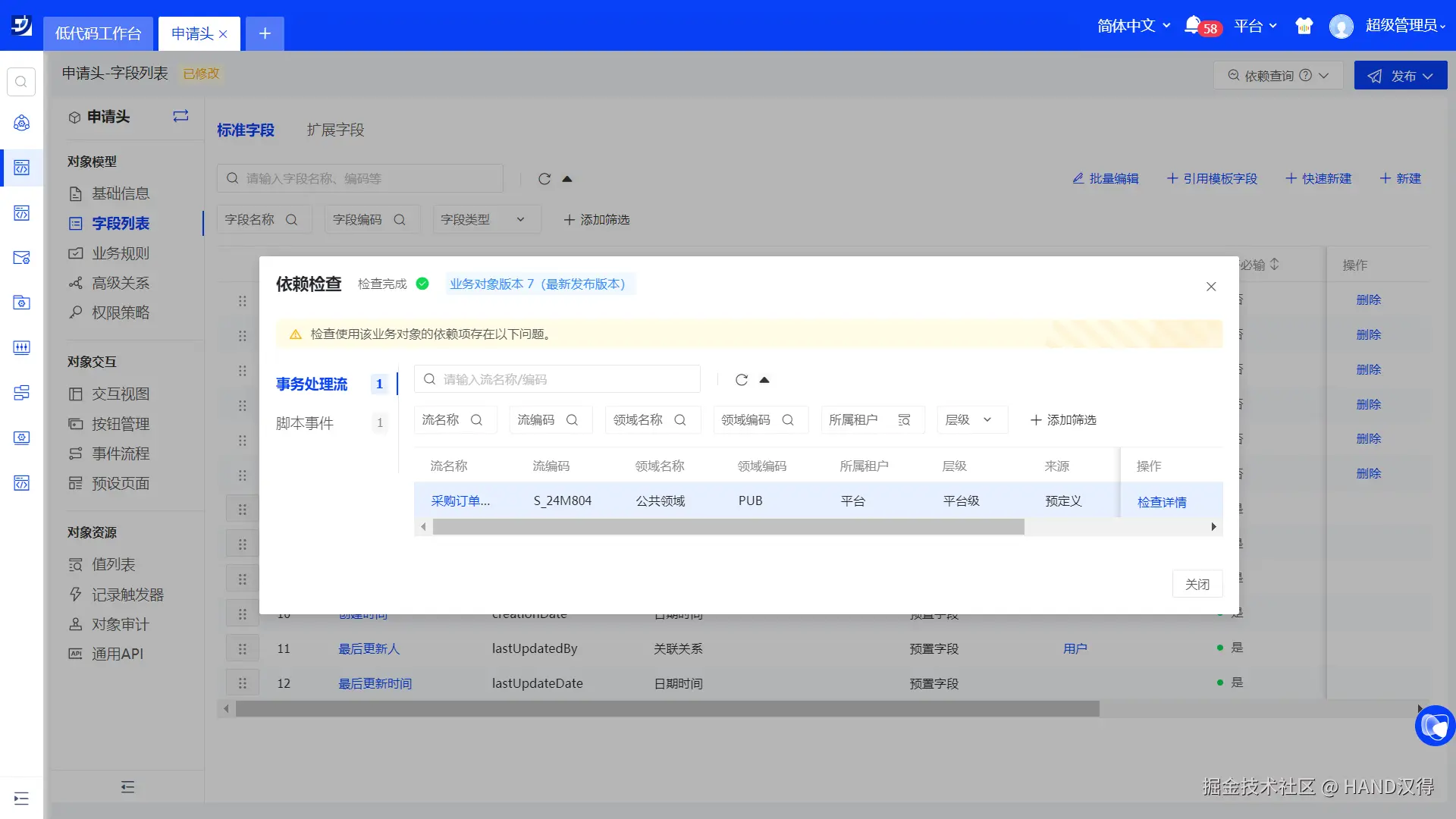Close the 申请头 tab with X icon
This screenshot has width=1456, height=819.
(223, 34)
